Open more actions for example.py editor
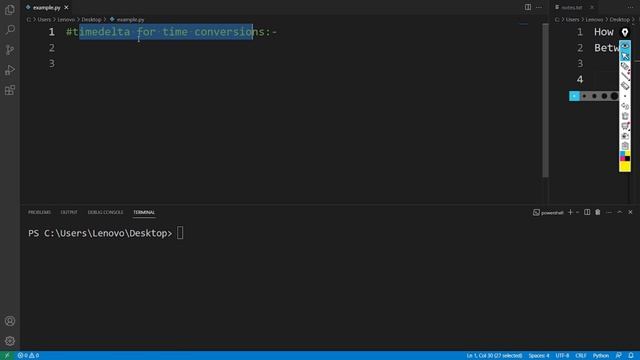 tap(539, 7)
